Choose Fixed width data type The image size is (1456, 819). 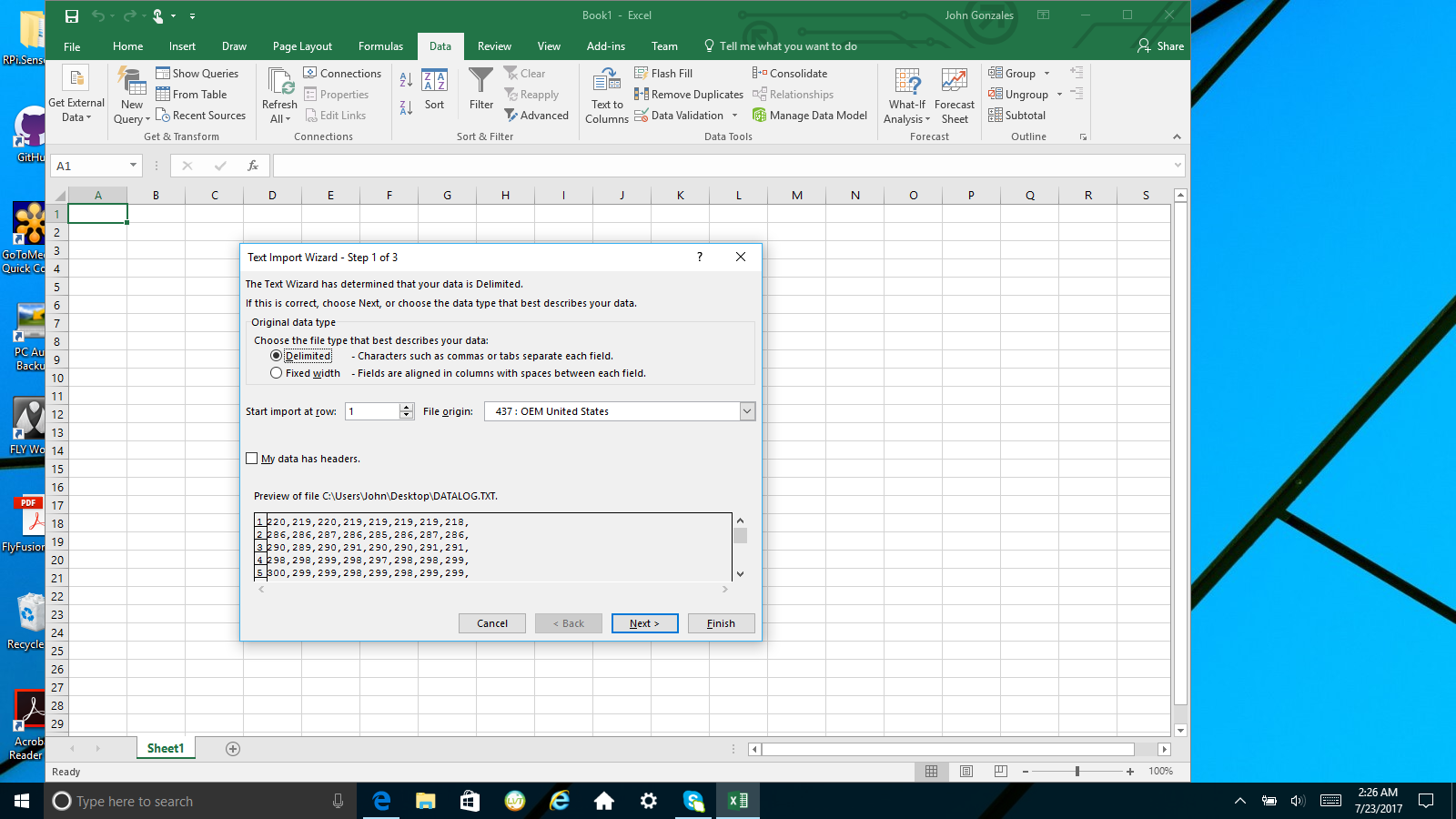[x=277, y=372]
